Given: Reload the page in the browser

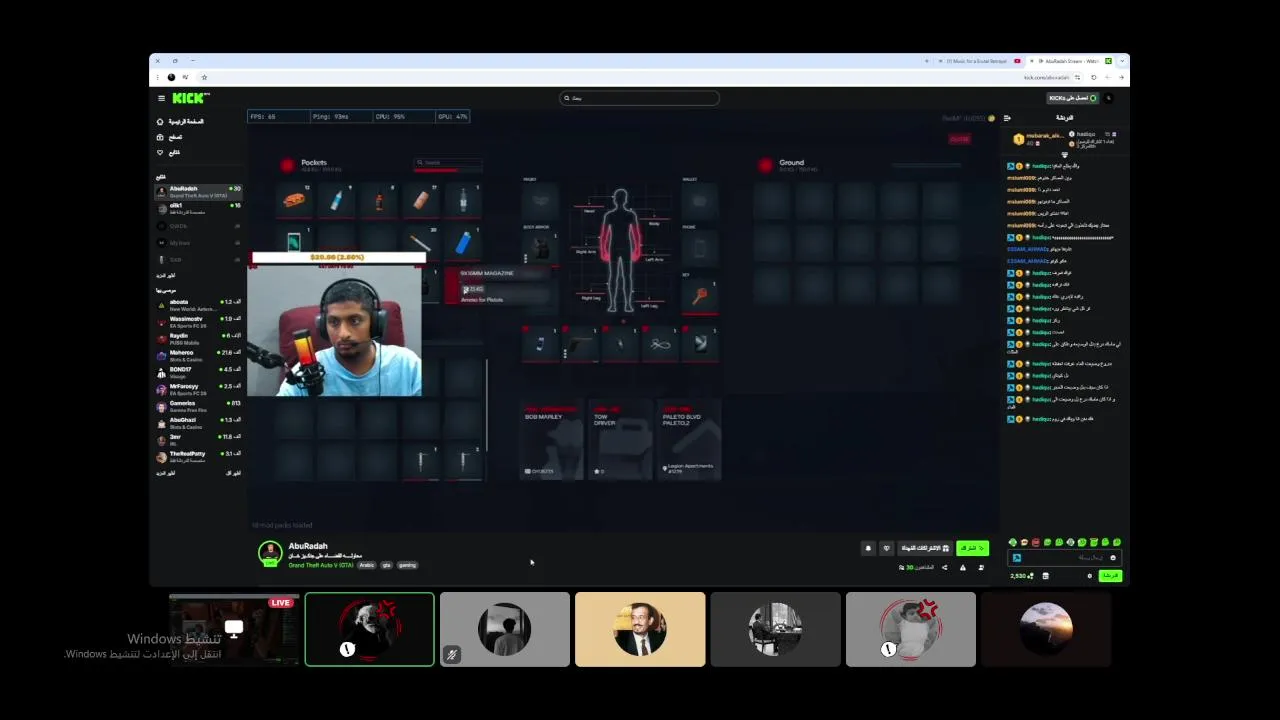Looking at the screenshot, I should [1093, 77].
